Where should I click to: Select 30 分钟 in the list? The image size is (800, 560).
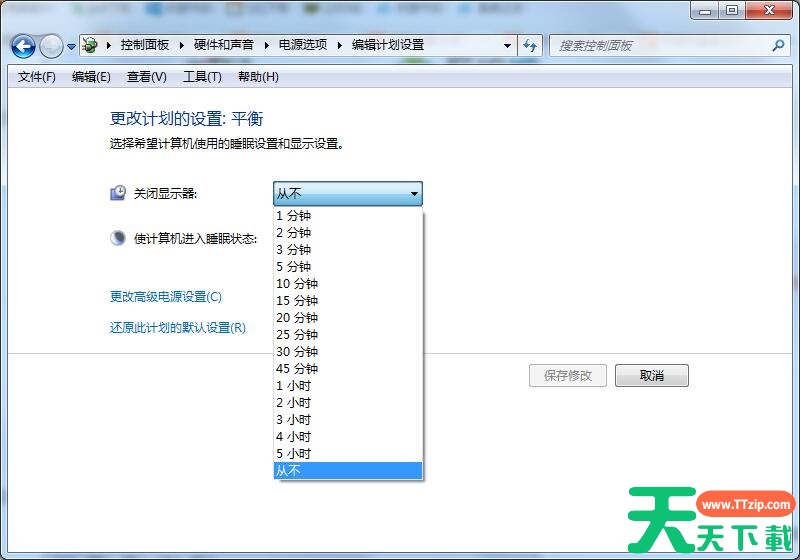coord(348,352)
